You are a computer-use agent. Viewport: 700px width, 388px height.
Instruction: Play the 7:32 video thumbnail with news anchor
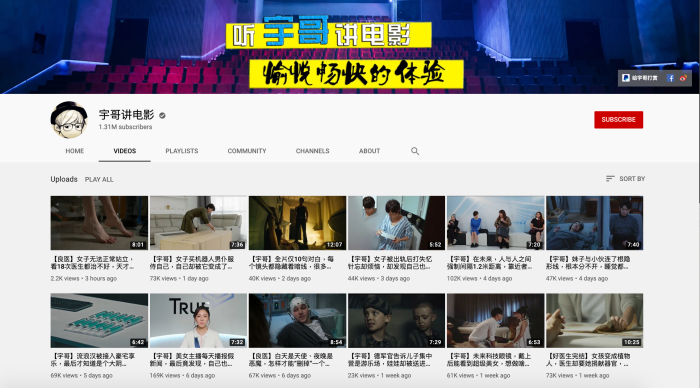coord(198,320)
